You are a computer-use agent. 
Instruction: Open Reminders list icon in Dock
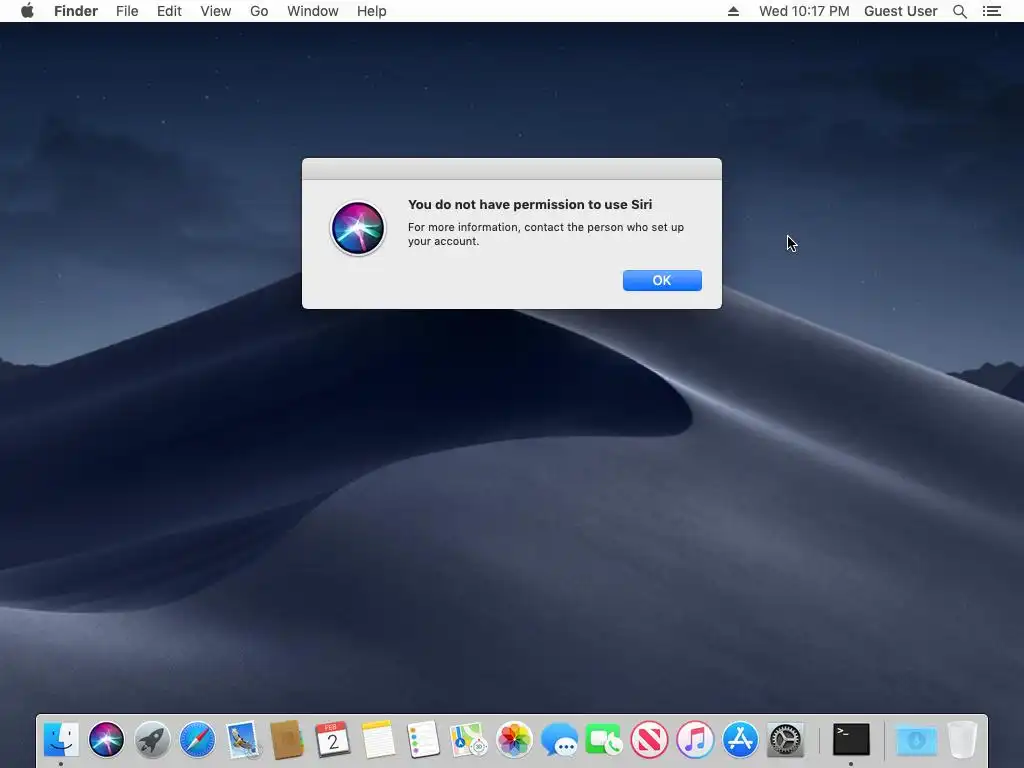(x=423, y=740)
